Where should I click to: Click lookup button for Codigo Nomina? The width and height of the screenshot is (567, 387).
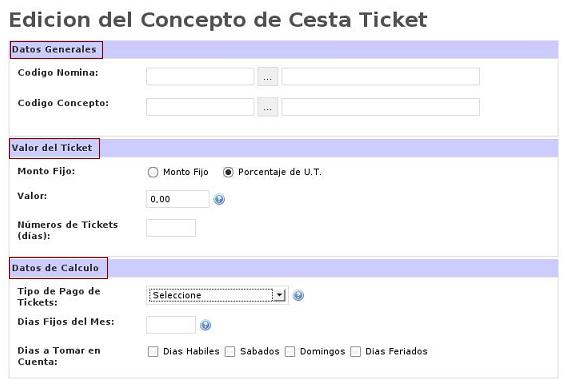click(x=268, y=76)
